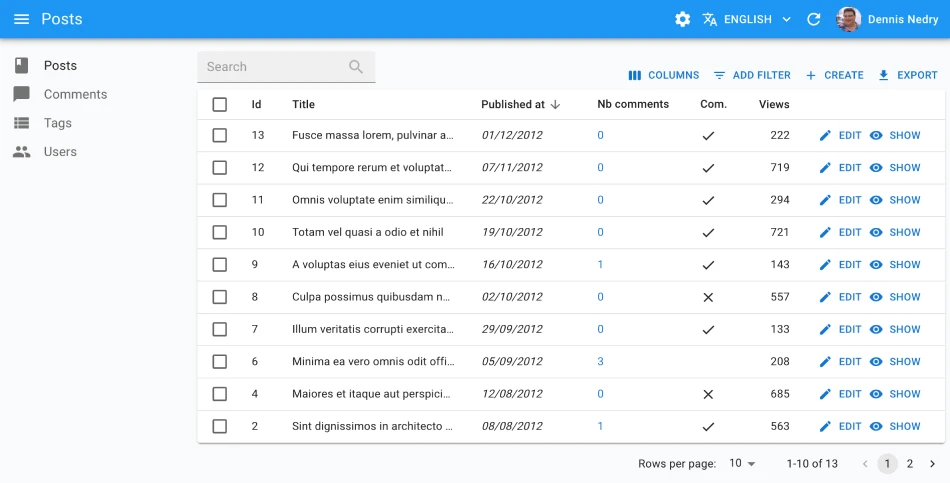Click the eye Show icon for post 10
The image size is (950, 483).
(x=876, y=232)
